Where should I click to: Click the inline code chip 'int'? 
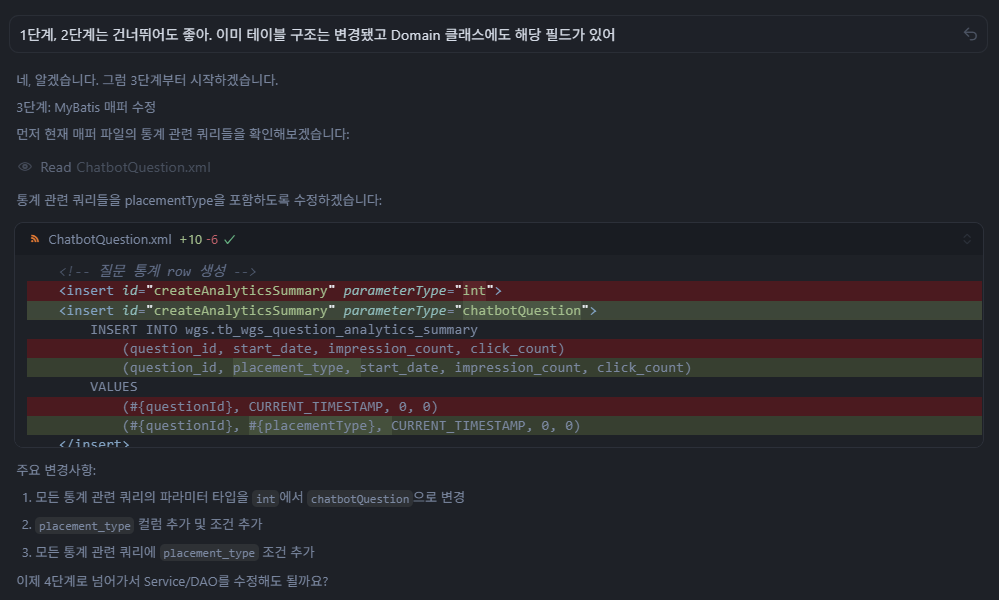click(x=264, y=498)
